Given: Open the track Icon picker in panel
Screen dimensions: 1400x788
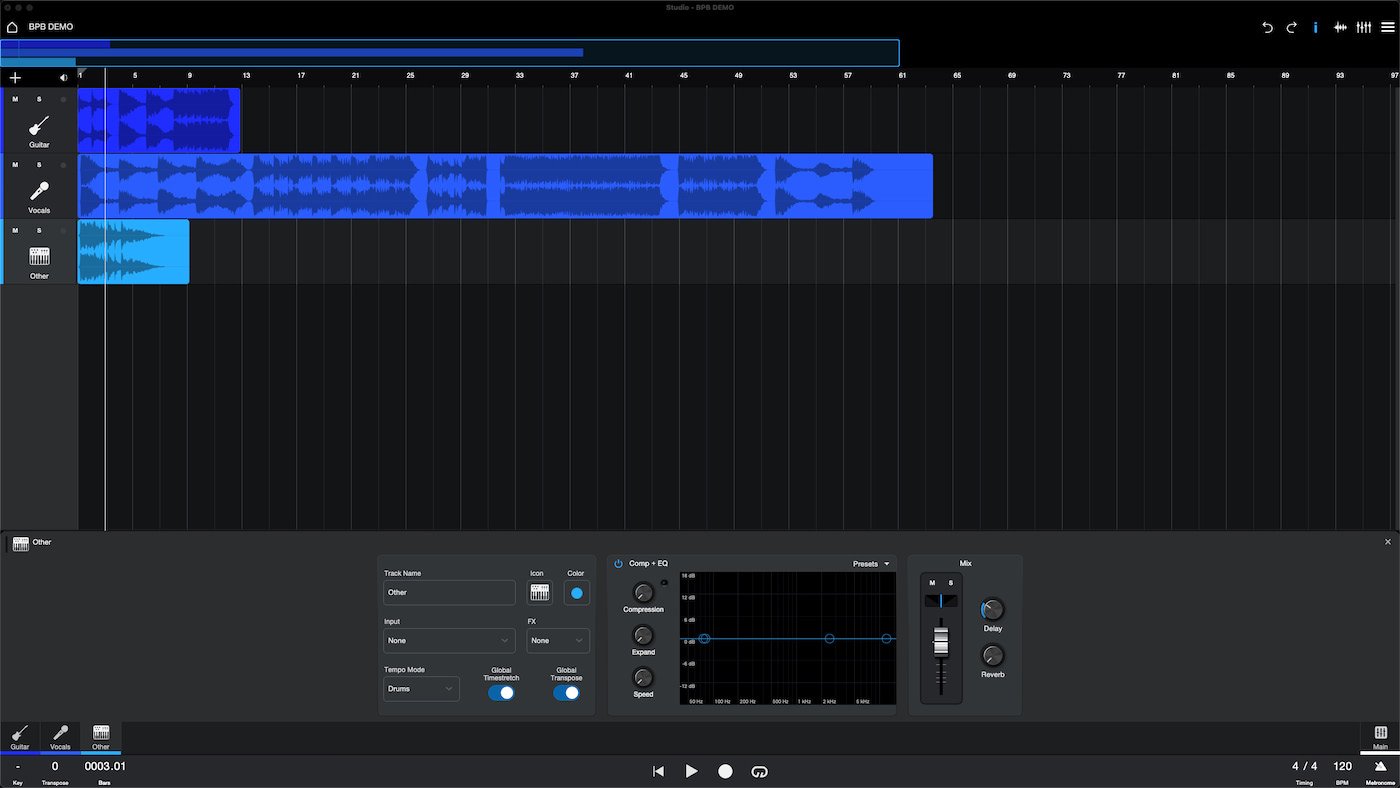Looking at the screenshot, I should click(x=540, y=592).
